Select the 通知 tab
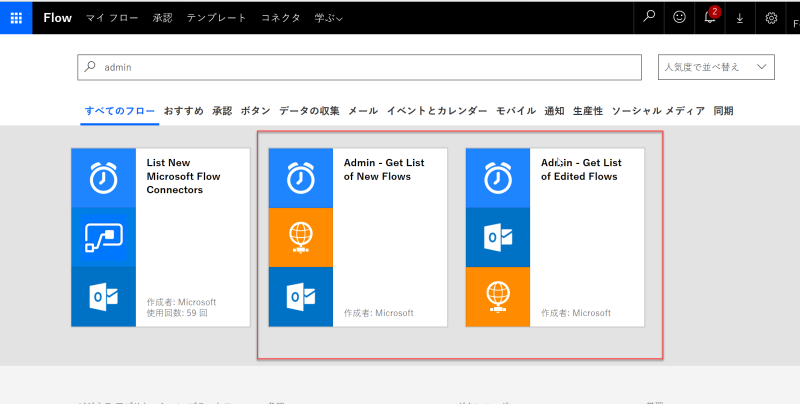 coord(554,111)
